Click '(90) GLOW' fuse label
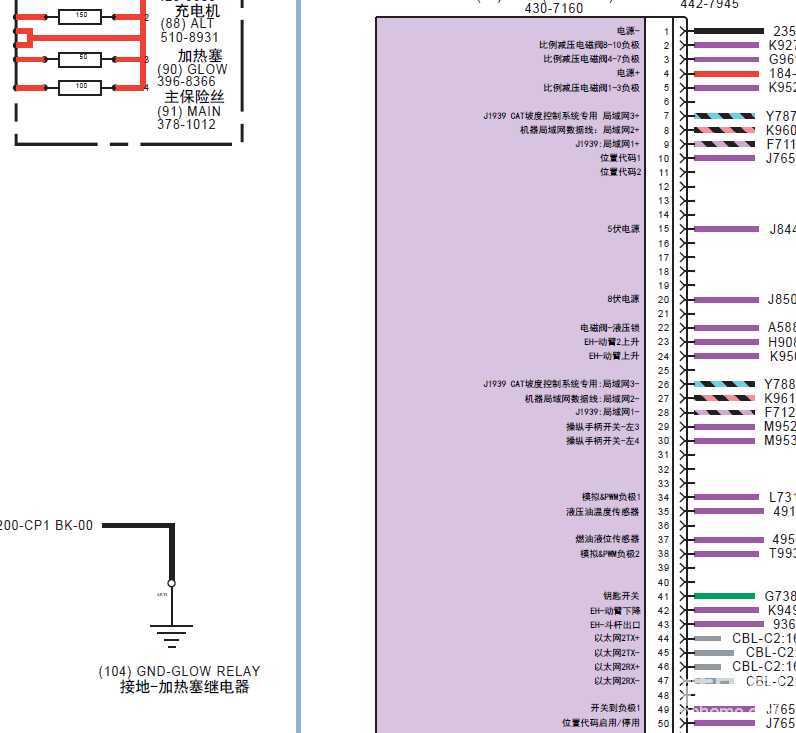Image resolution: width=796 pixels, height=733 pixels. [192, 70]
